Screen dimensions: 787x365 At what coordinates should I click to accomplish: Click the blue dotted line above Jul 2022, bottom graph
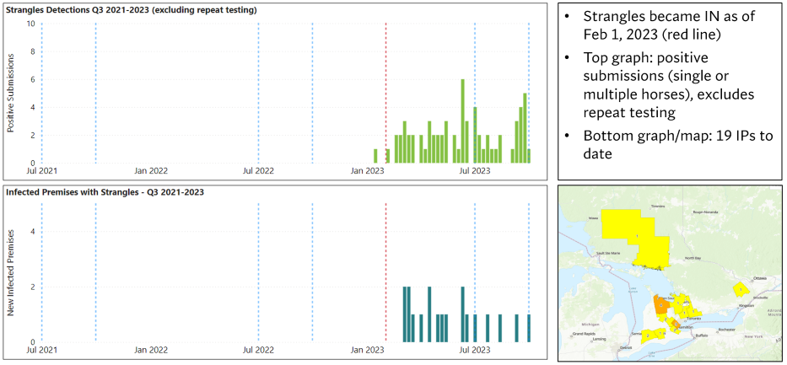(258, 272)
